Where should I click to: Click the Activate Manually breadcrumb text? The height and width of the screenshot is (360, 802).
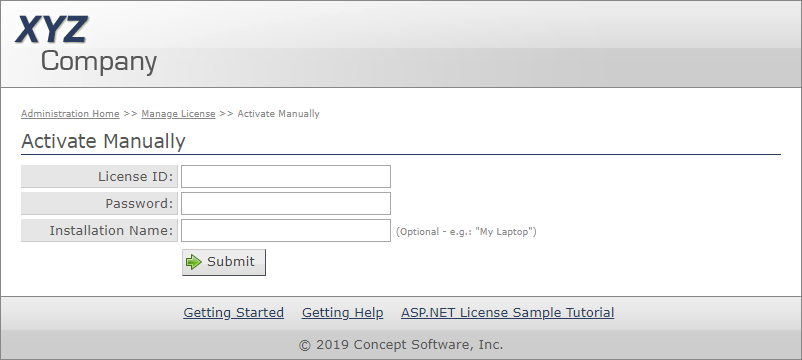(x=279, y=114)
